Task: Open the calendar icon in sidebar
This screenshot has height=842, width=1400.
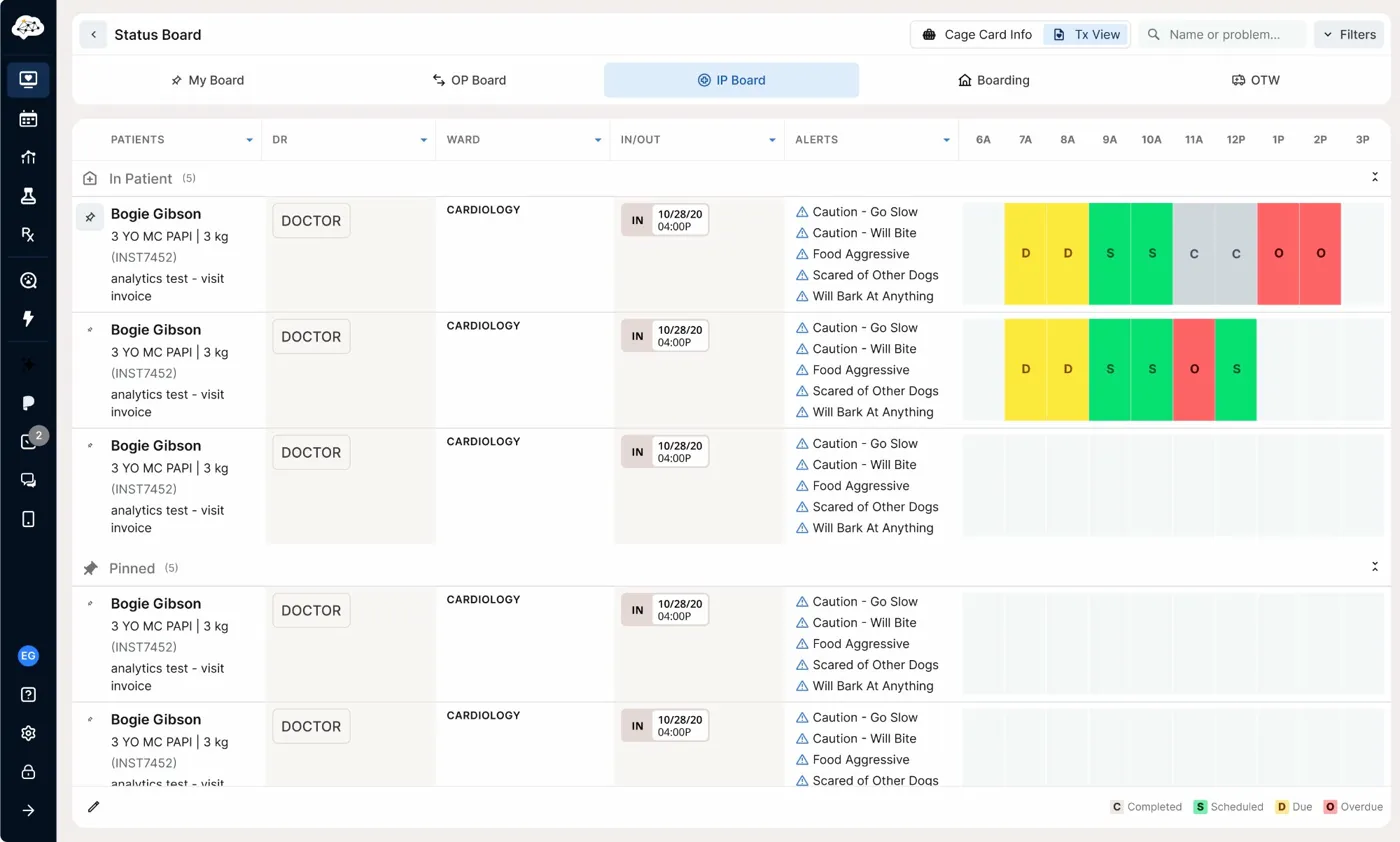Action: pos(28,119)
